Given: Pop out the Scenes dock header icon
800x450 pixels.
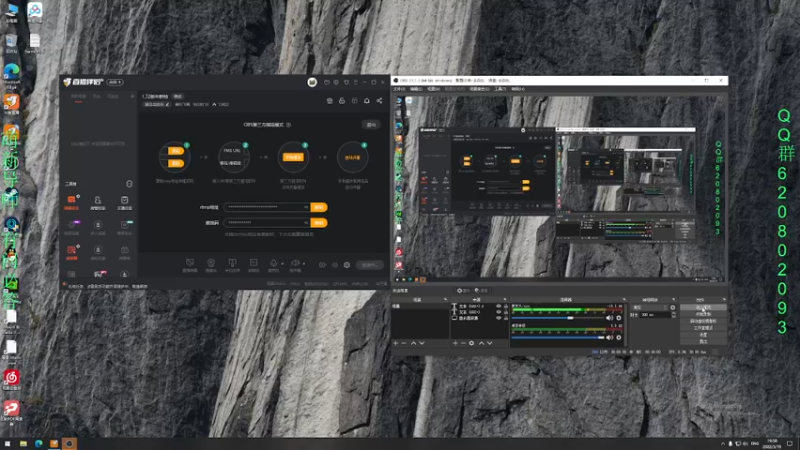Looking at the screenshot, I should [445, 299].
